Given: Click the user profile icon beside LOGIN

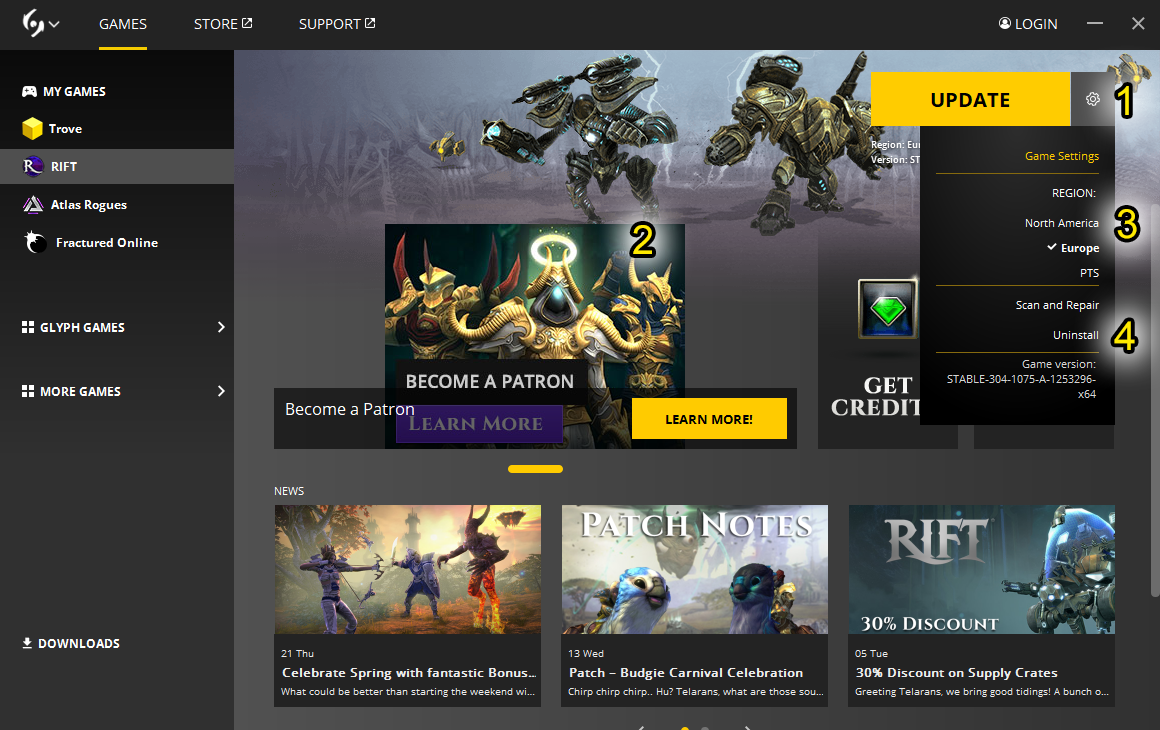Looking at the screenshot, I should click(x=1005, y=23).
